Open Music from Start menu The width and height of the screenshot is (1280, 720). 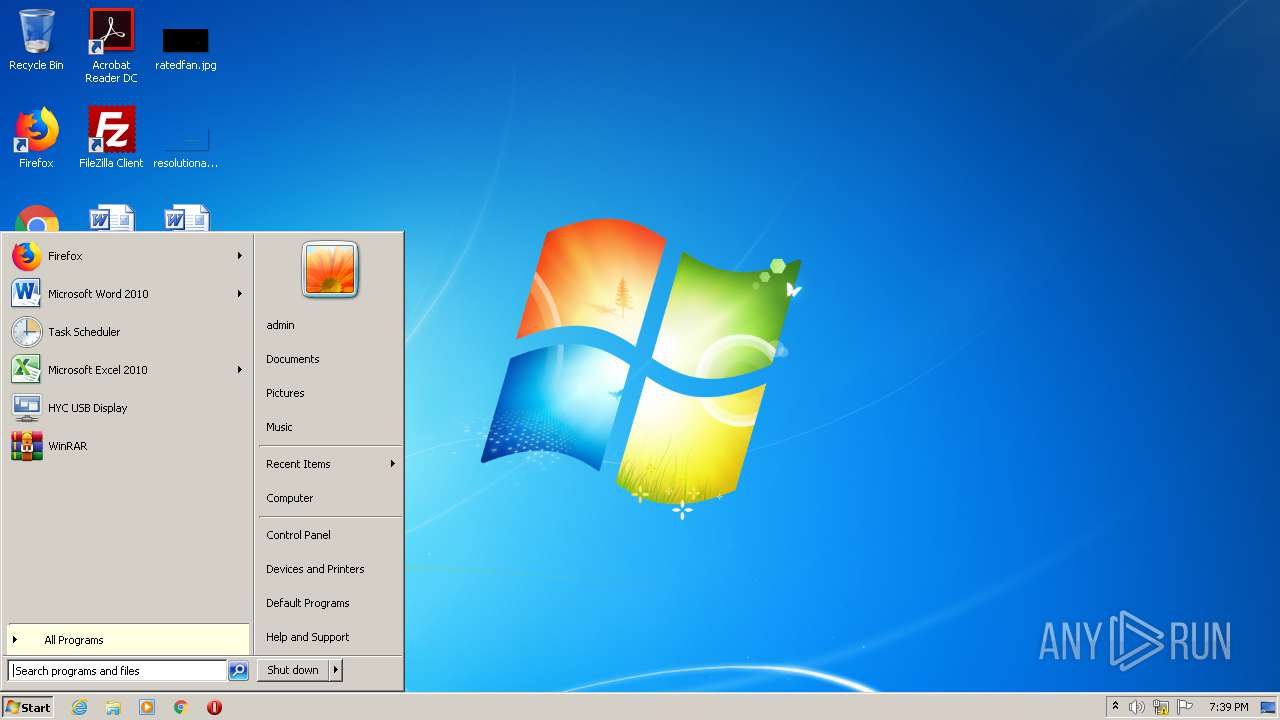pyautogui.click(x=330, y=427)
